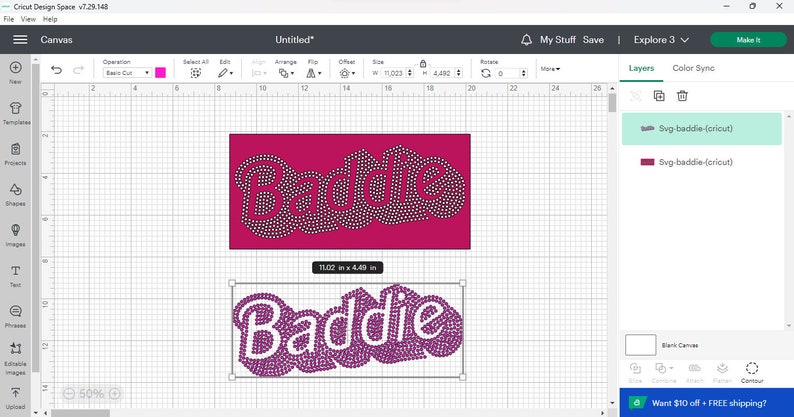
Task: Zoom out the canvas with minus
Action: [69, 394]
